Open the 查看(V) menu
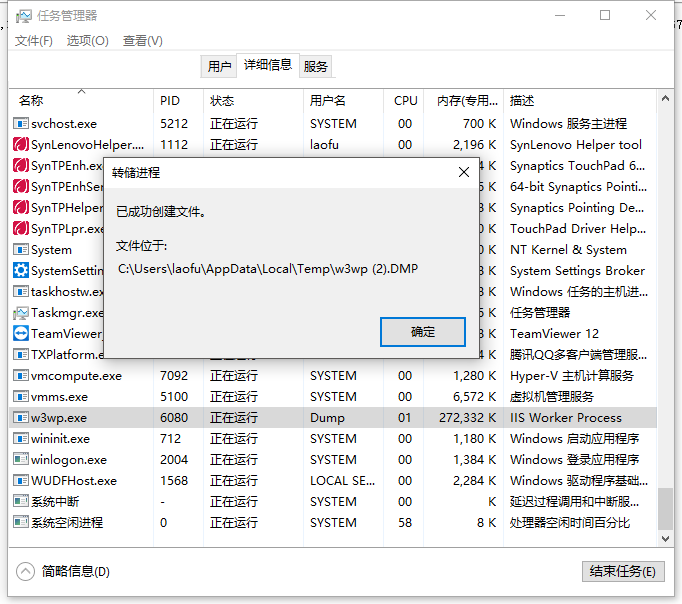 coord(143,41)
